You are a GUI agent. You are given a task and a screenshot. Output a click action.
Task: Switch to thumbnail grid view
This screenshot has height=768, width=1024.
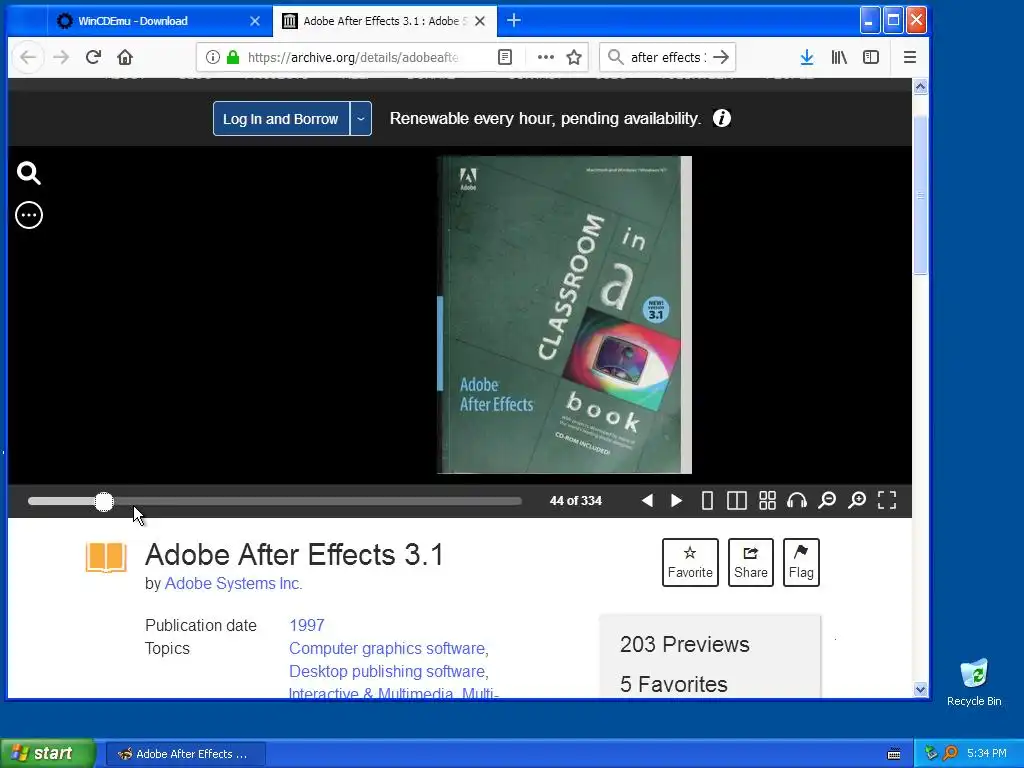click(x=767, y=501)
